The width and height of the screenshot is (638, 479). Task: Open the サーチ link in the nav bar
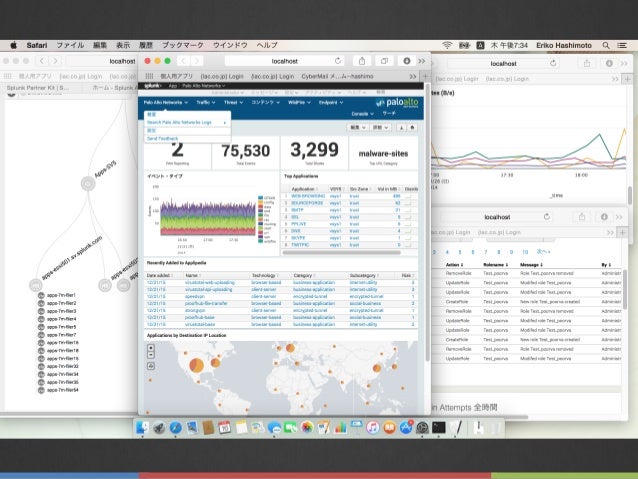[389, 114]
